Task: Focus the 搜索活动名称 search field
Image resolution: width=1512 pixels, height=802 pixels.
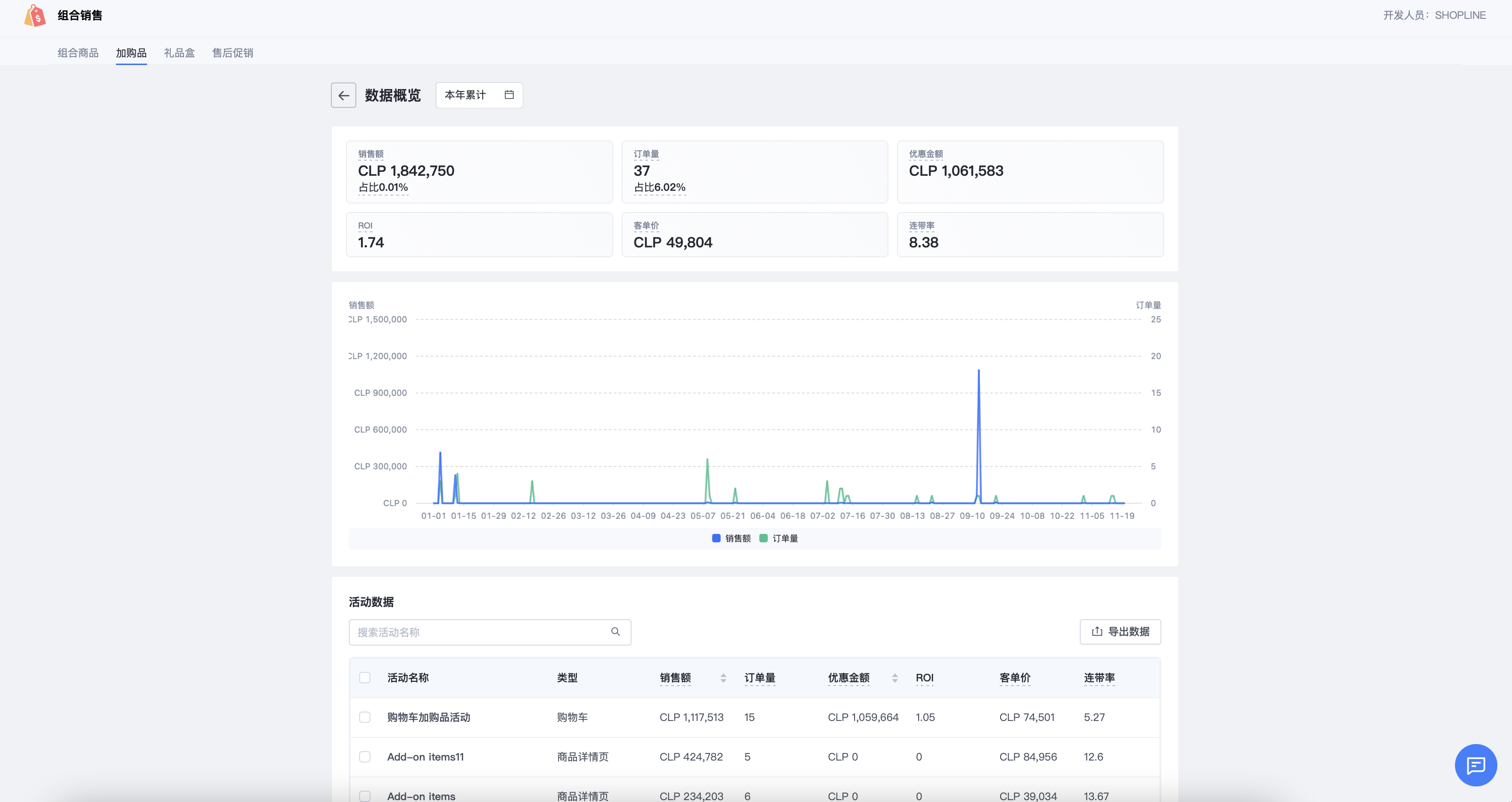Action: point(481,632)
